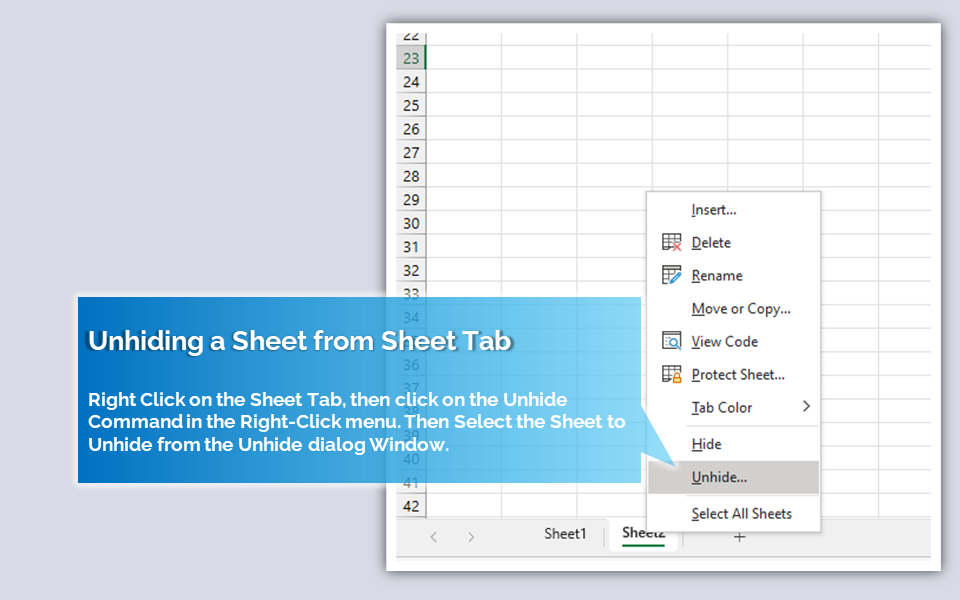Select the Sheet2 tab

643,534
